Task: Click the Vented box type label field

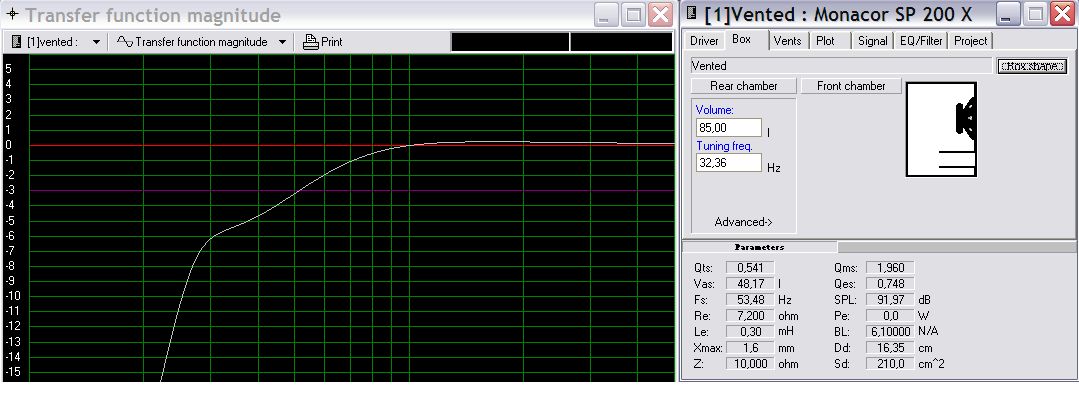Action: pyautogui.click(x=842, y=66)
